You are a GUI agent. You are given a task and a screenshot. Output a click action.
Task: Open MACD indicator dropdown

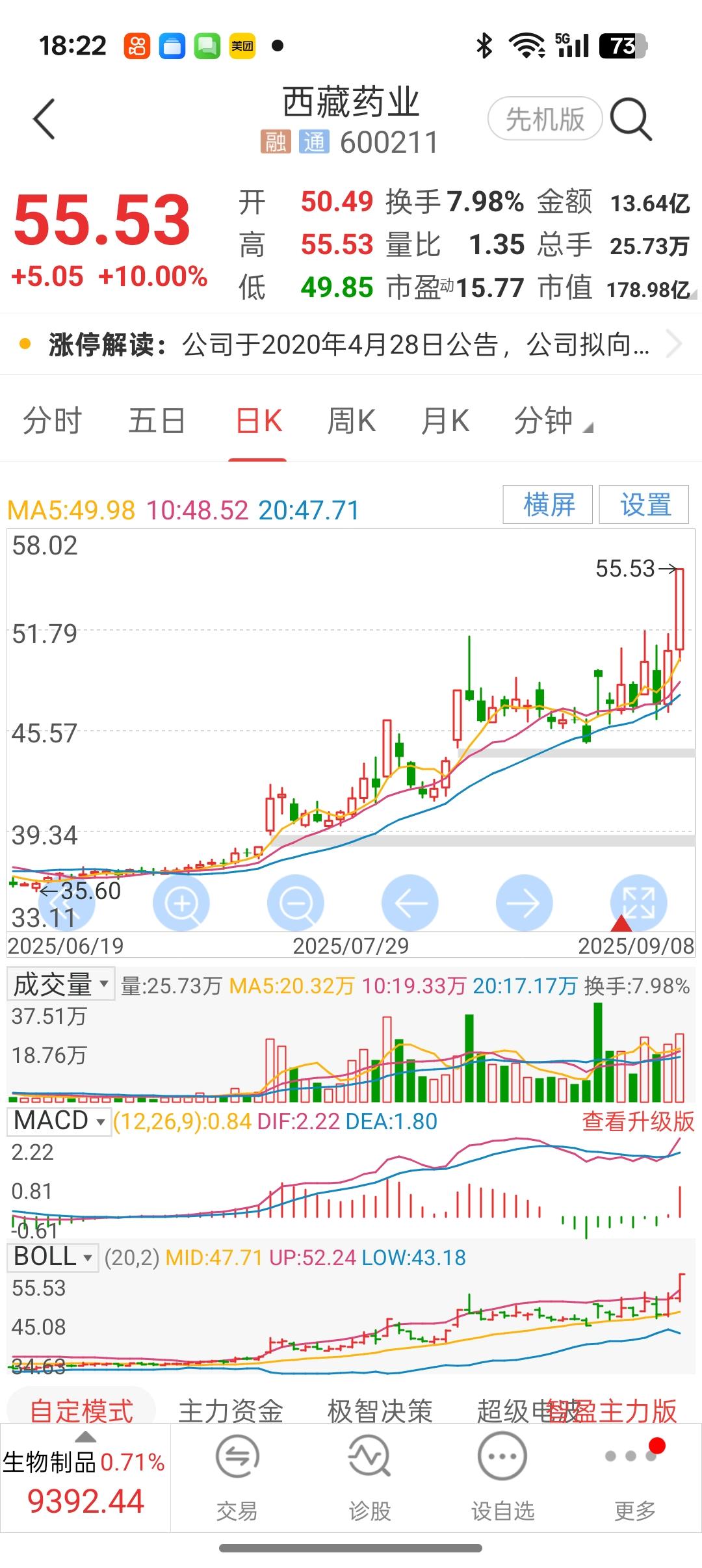[59, 1121]
